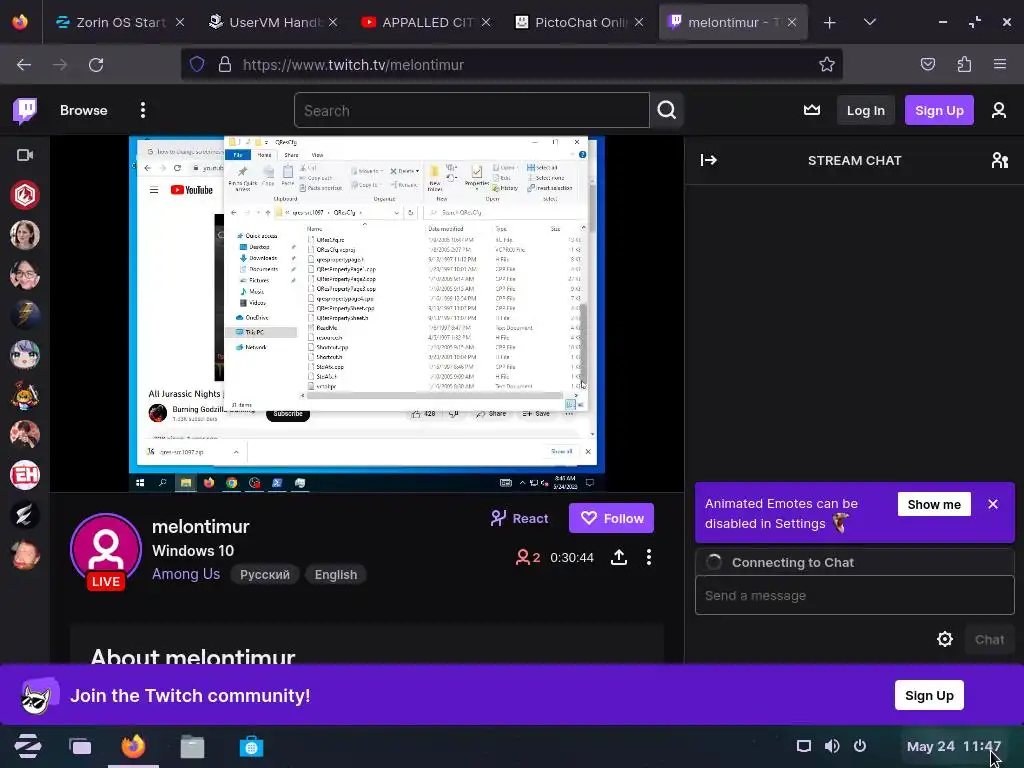Open the Pocket save icon
Viewport: 1024px width, 768px height.
927,64
